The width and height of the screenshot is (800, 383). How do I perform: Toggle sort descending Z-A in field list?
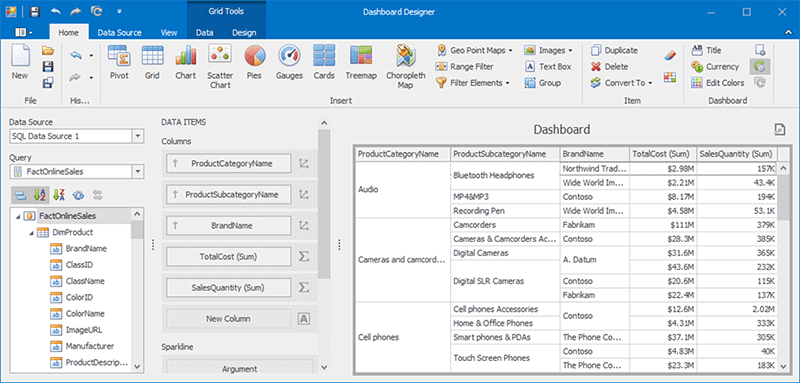point(59,194)
